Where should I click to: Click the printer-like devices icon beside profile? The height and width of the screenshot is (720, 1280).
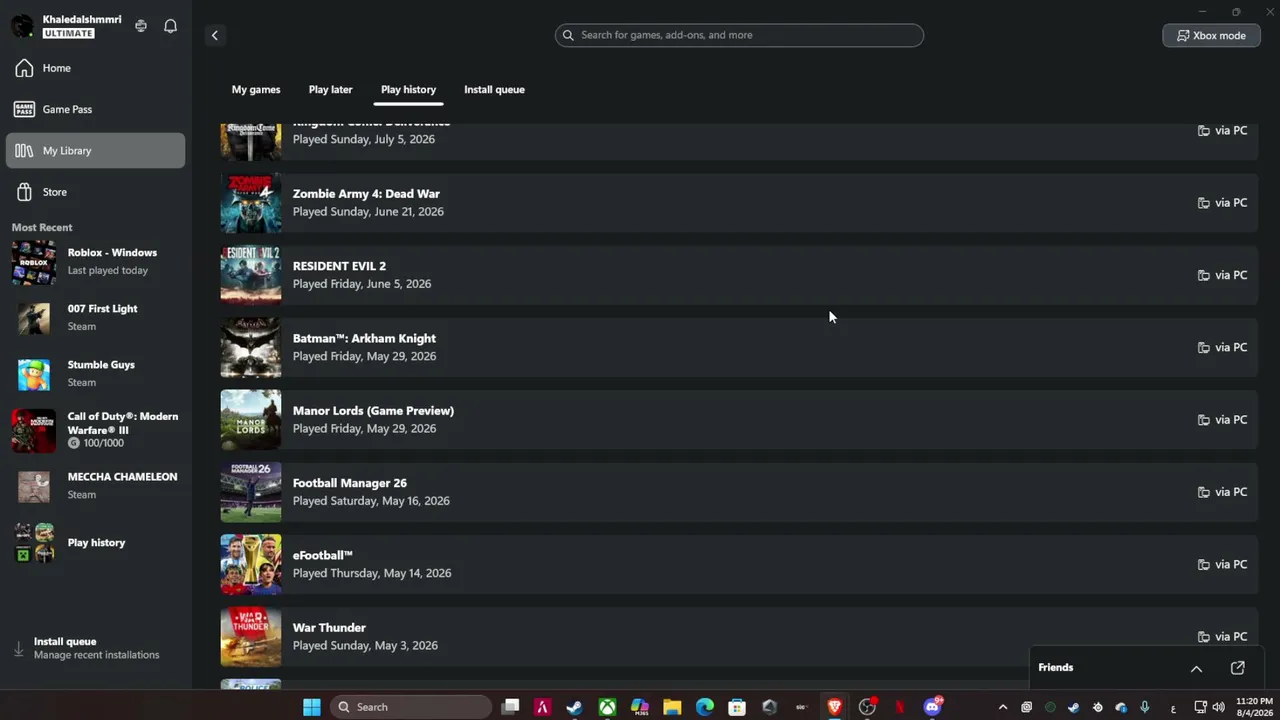point(141,26)
